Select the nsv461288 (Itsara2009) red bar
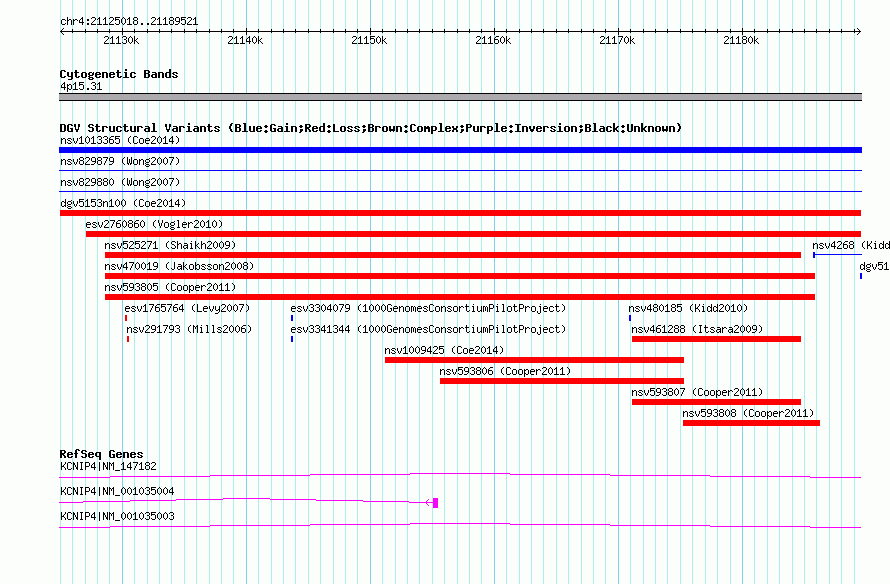Image resolution: width=890 pixels, height=584 pixels. 716,339
